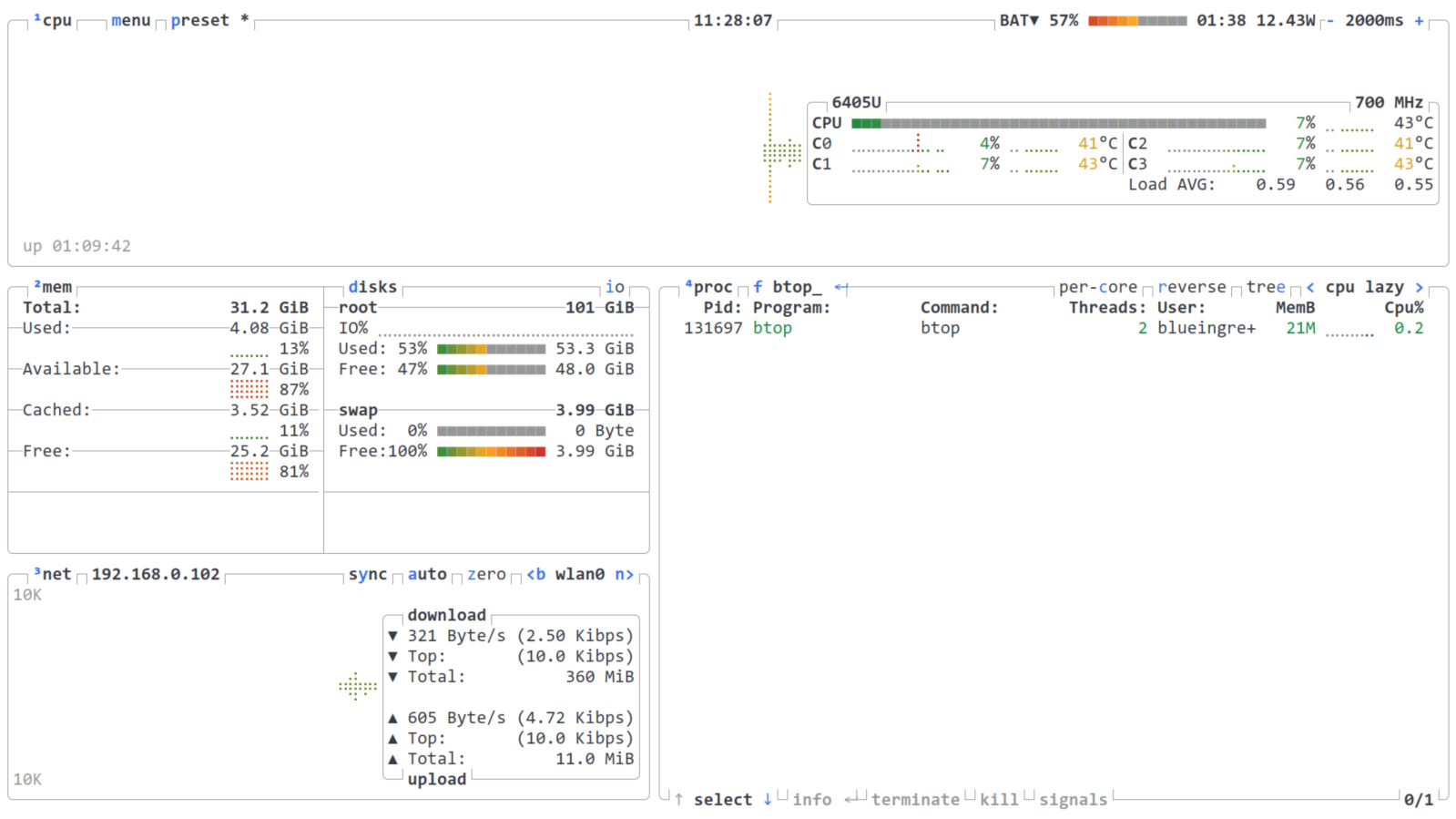Open the btop menu

point(130,20)
